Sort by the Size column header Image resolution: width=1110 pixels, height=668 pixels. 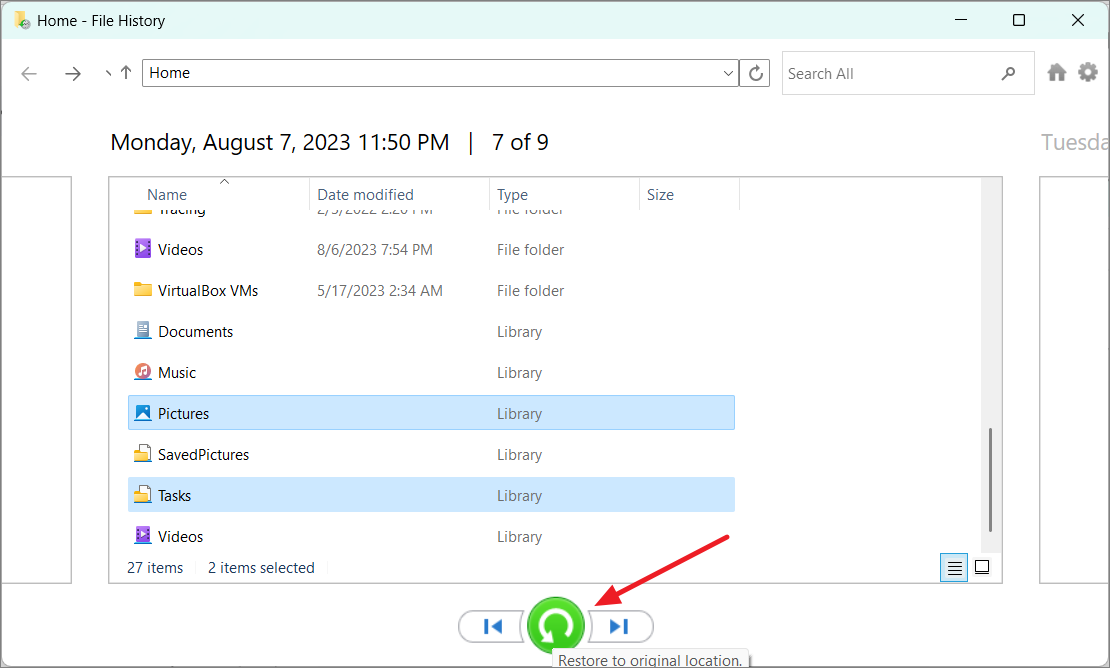[660, 195]
